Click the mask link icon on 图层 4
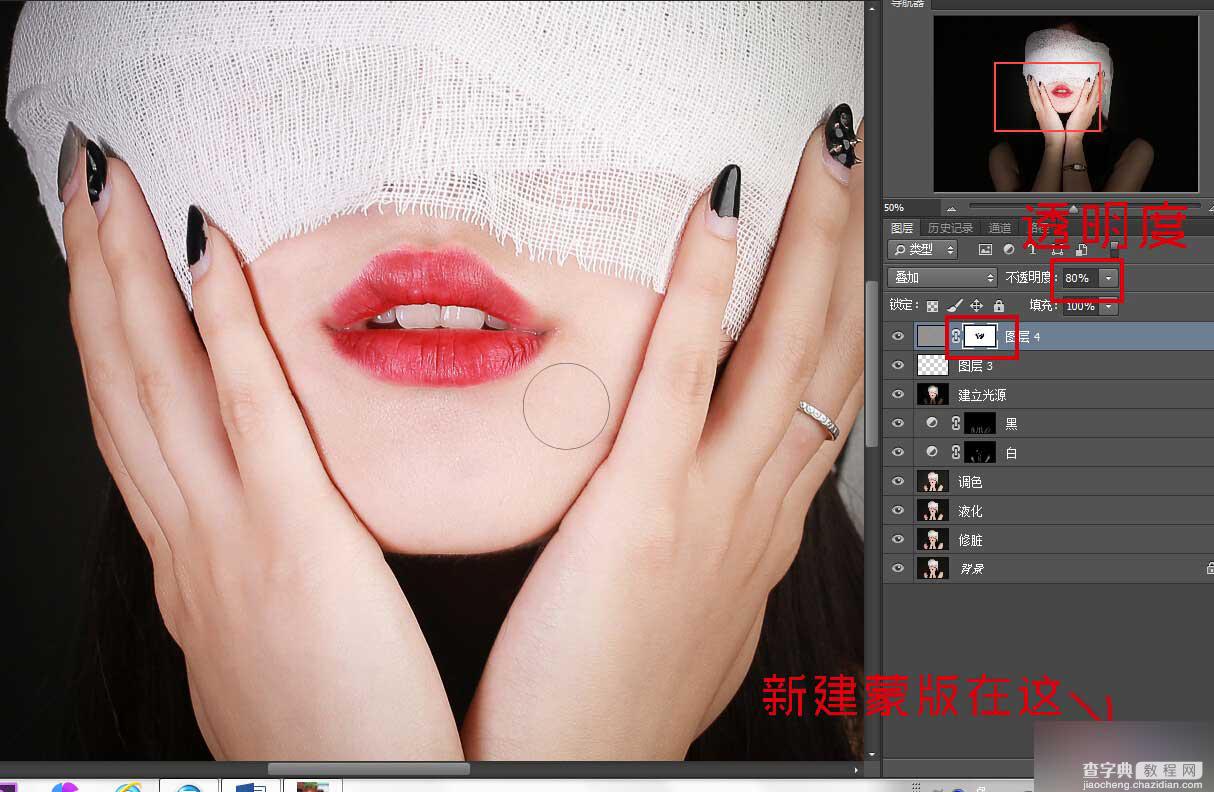 (x=955, y=337)
